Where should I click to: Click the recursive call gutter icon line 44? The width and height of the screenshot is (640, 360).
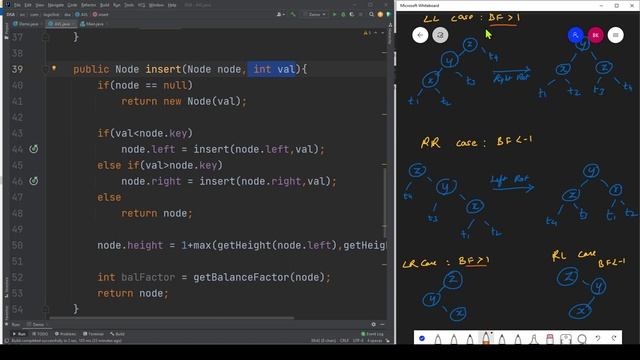(34, 149)
